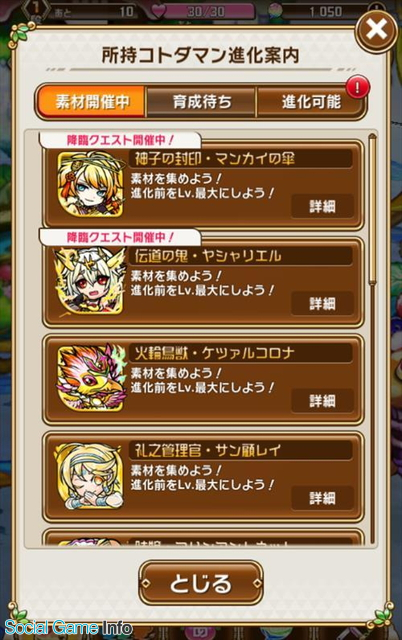Select the 素材開催中 tab
402x640 pixels.
click(x=92, y=102)
